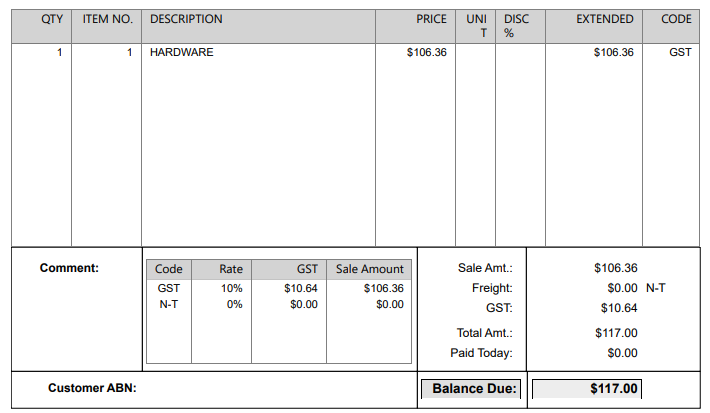Screen dimensions: 710x413
Task: Click the DISC % column header
Action: pyautogui.click(x=516, y=26)
